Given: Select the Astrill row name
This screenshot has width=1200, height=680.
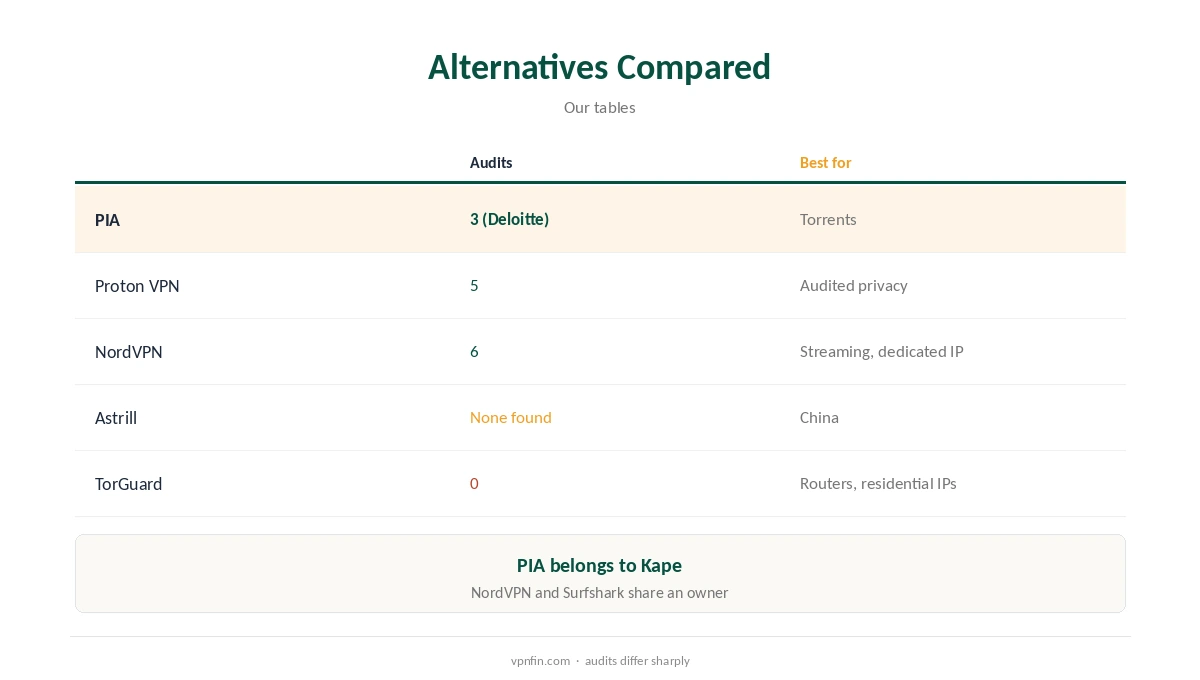Looking at the screenshot, I should tap(116, 418).
